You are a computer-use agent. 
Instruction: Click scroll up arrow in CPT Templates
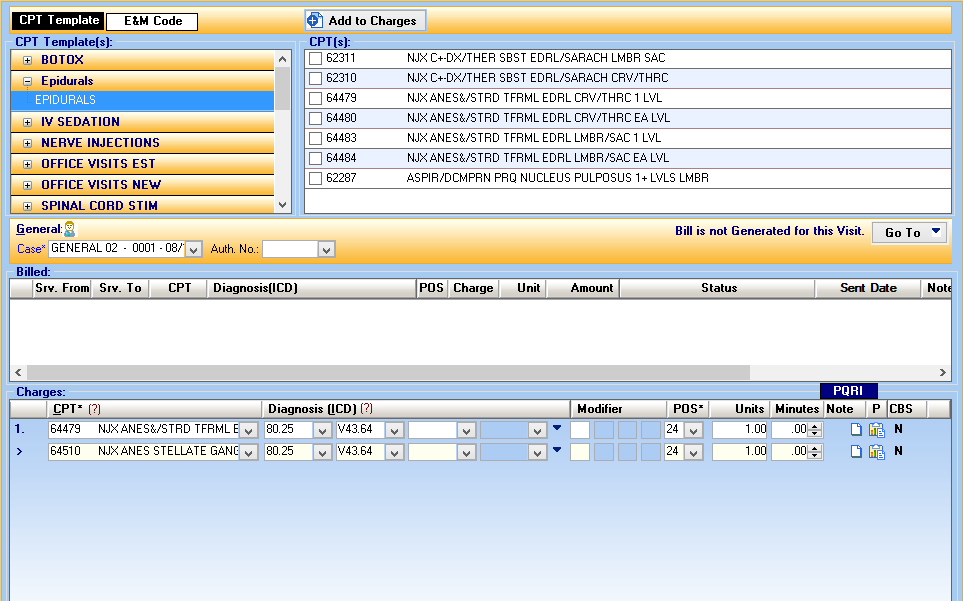tap(283, 60)
